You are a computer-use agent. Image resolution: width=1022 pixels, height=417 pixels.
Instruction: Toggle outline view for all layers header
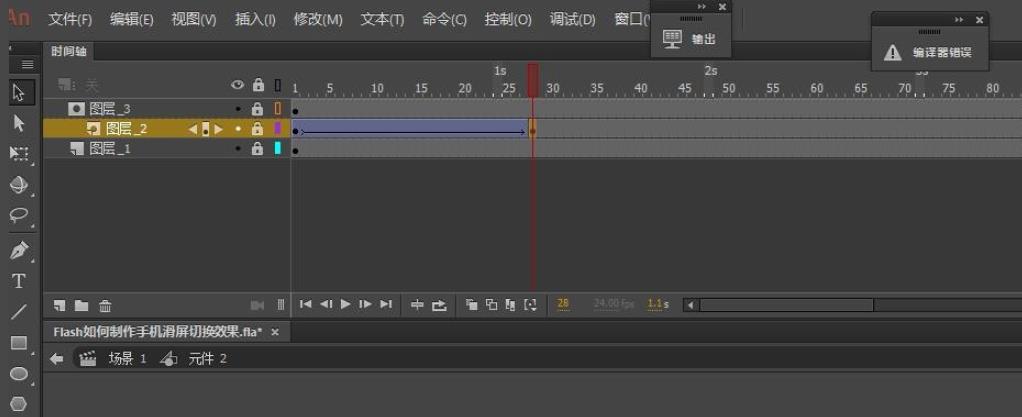coord(278,85)
